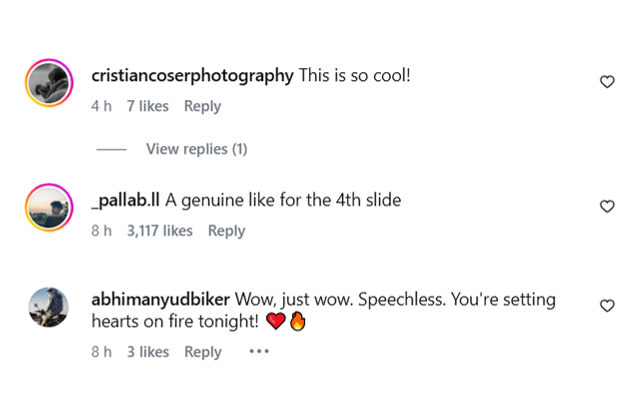Click _pallab.ll's 8 h comment timestamp
Viewport: 629px width, 408px height.
[x=100, y=230]
